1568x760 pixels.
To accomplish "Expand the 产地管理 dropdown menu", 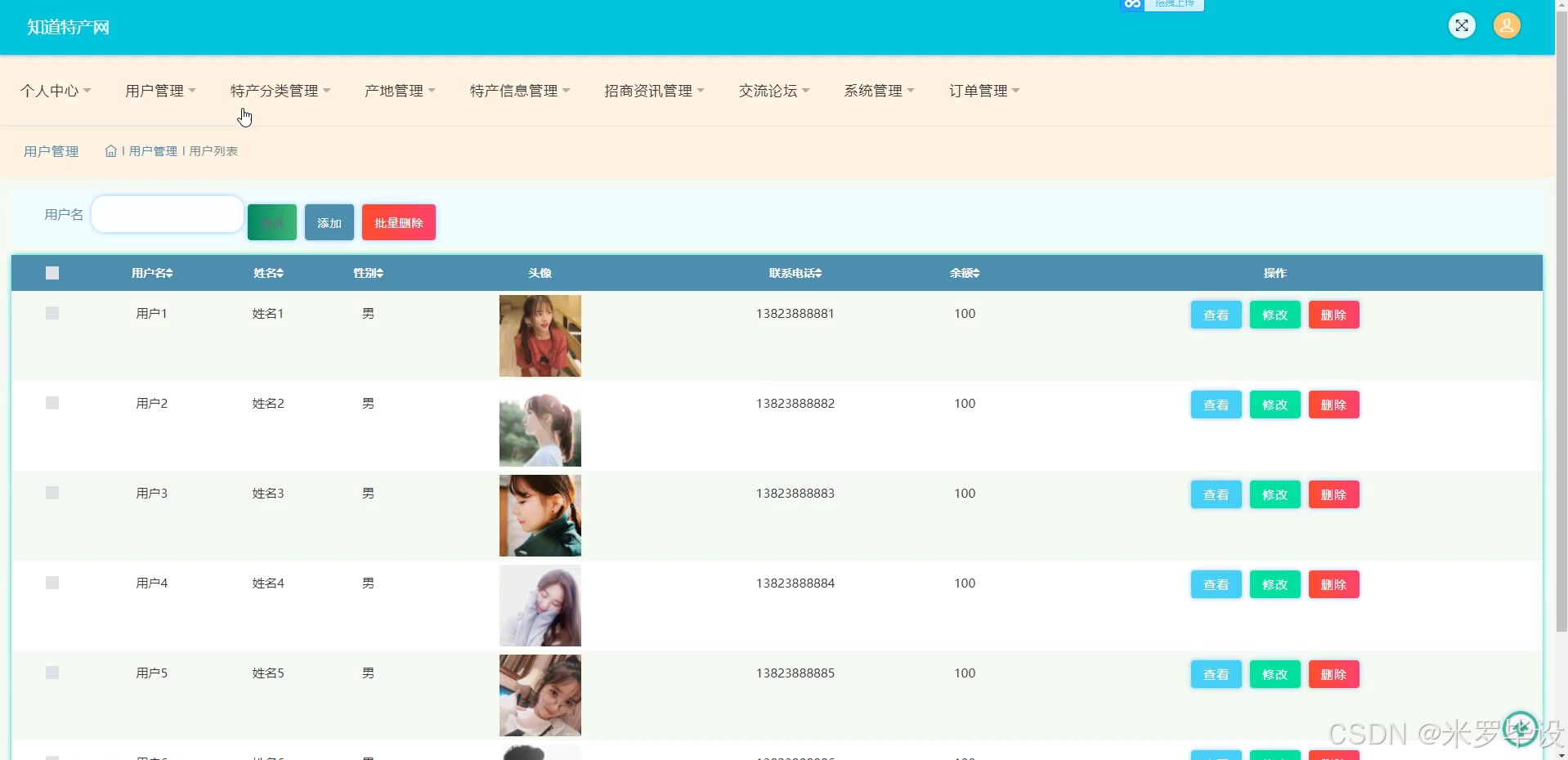I will pyautogui.click(x=400, y=91).
